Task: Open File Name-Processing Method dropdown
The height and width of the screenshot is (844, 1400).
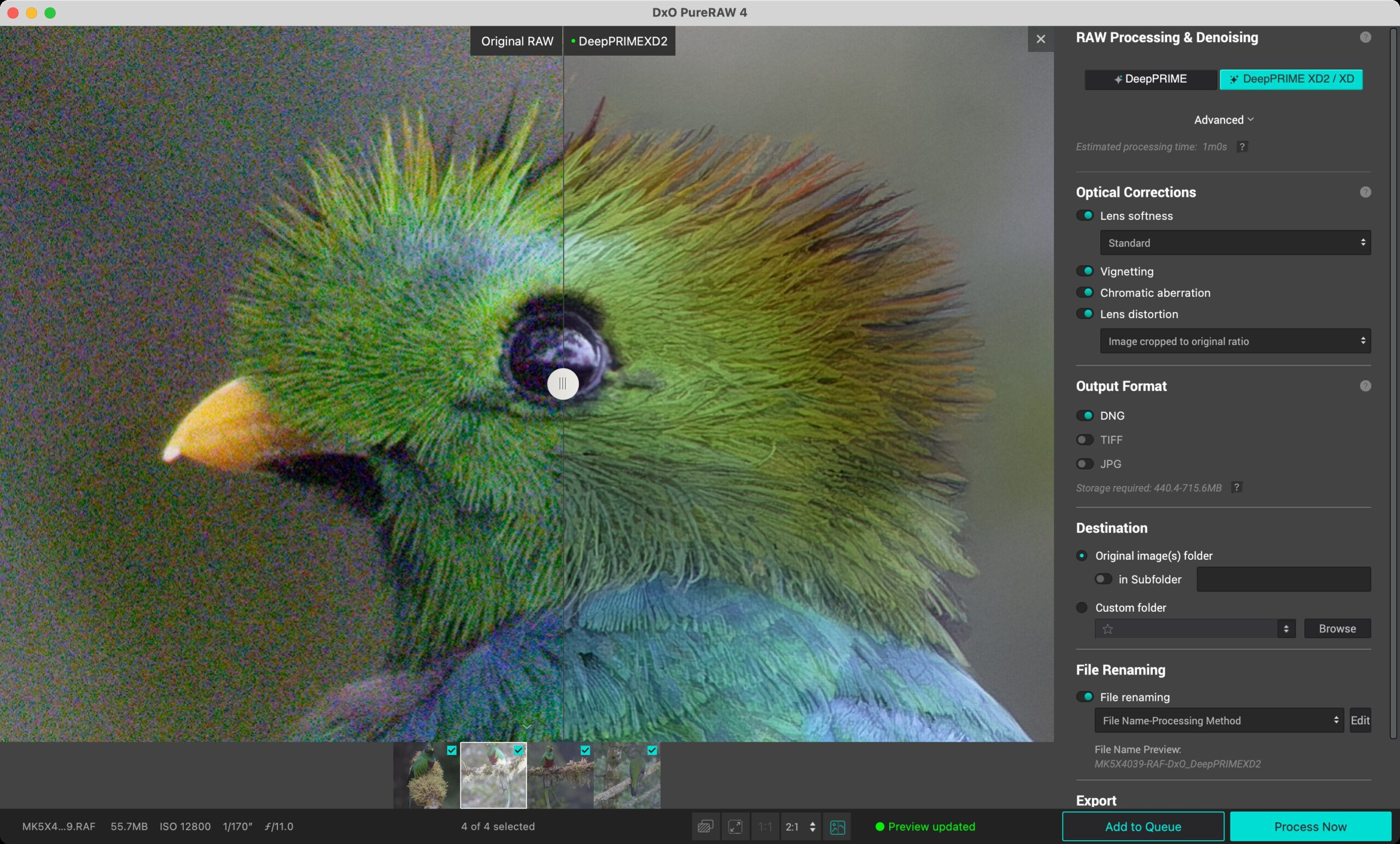Action: click(x=1219, y=720)
